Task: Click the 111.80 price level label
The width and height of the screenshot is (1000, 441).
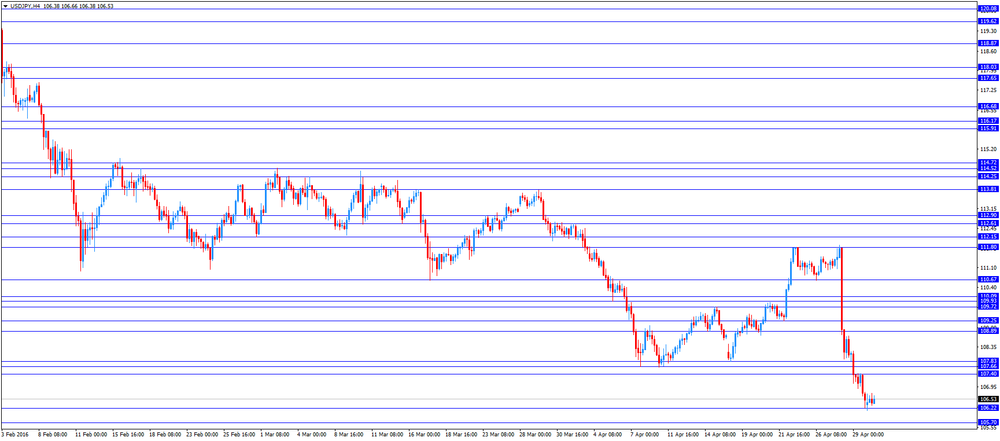Action: (x=988, y=247)
